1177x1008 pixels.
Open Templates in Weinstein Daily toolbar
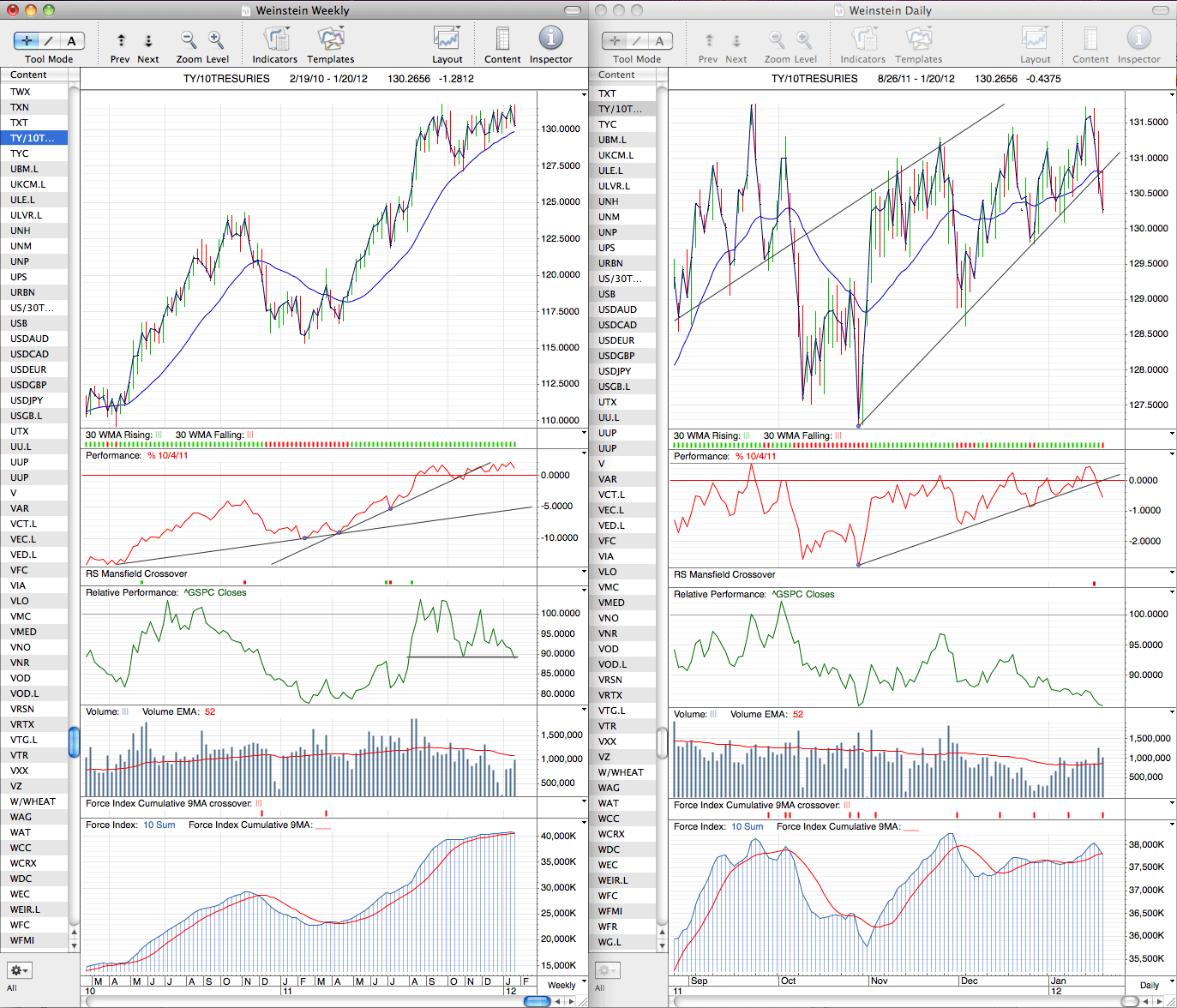(x=919, y=39)
